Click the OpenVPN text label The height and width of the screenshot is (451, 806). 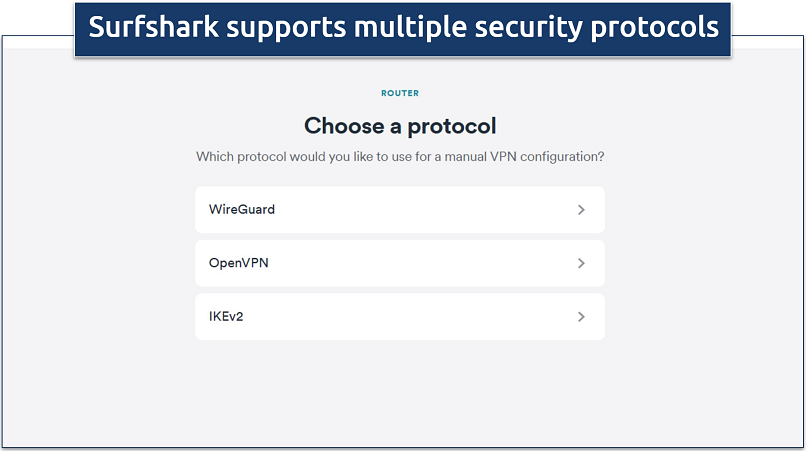(x=238, y=263)
